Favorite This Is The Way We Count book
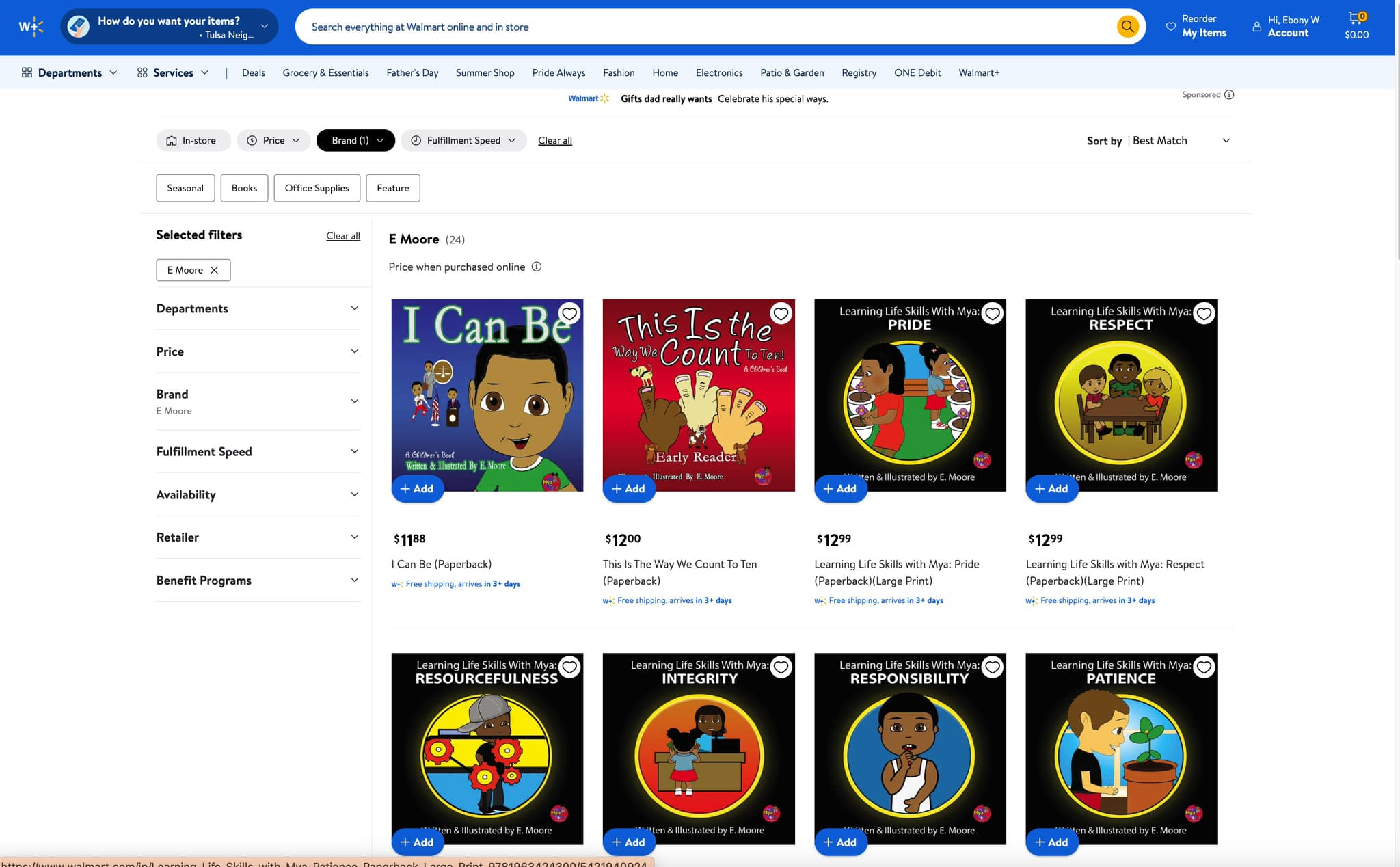1400x867 pixels. (781, 314)
